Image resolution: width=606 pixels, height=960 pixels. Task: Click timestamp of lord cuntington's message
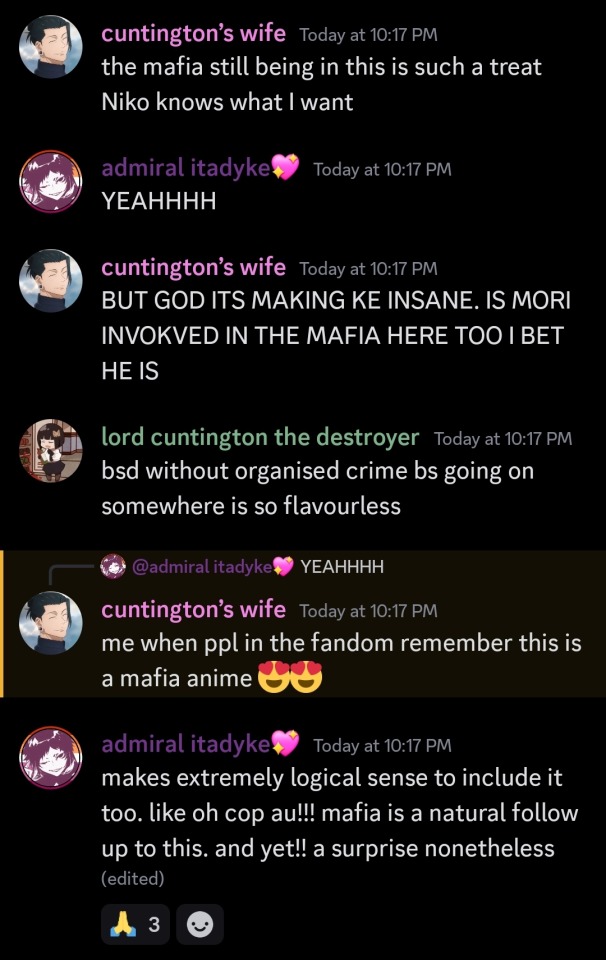503,439
